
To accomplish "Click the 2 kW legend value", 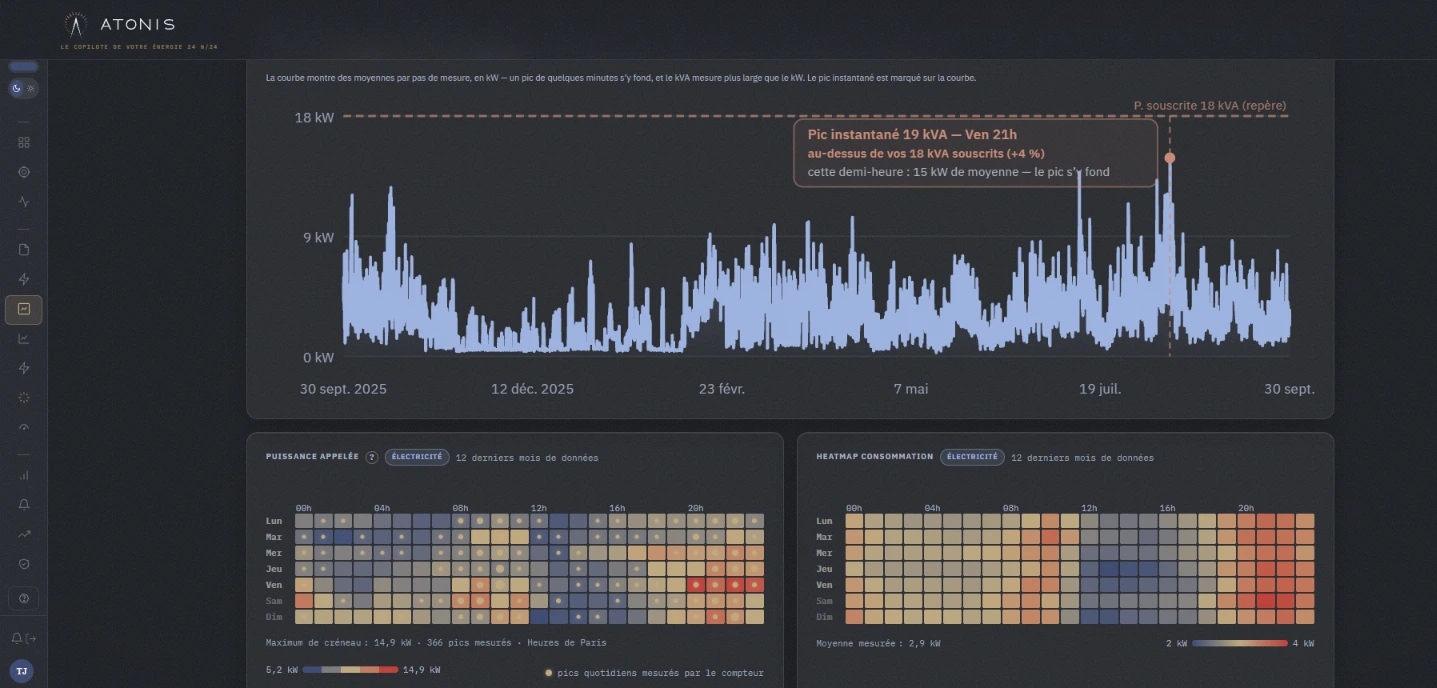I will point(1176,643).
